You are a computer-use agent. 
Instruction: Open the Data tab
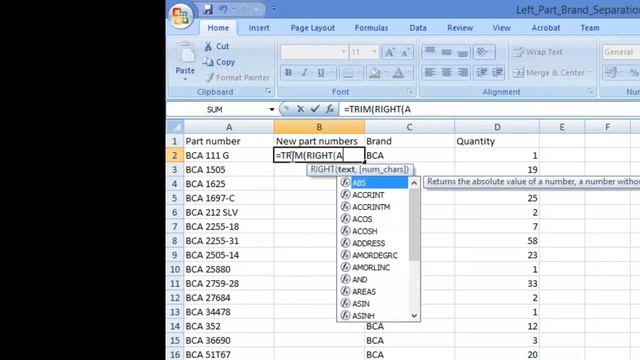(x=418, y=28)
